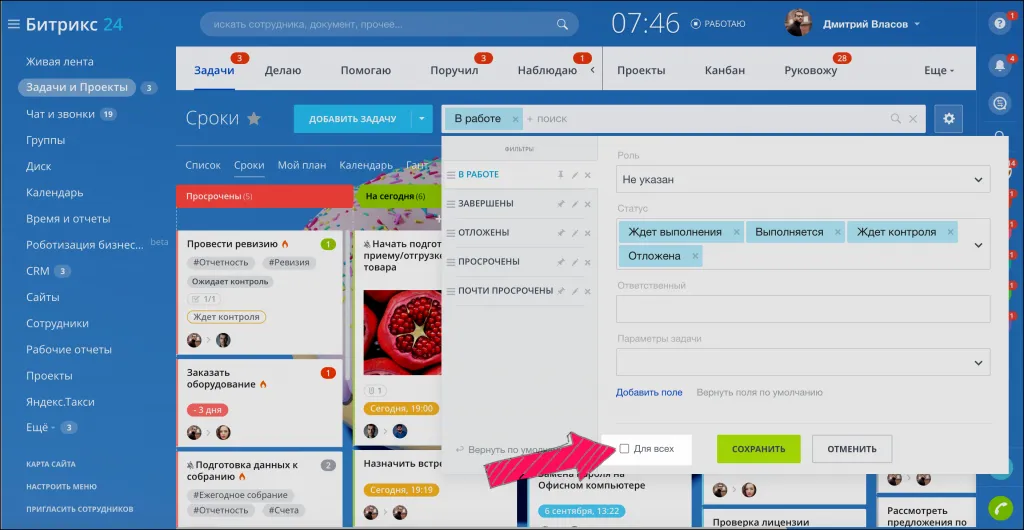Edit the Отложены filter with pencil icon
Screen dimensions: 1024x530
[x=575, y=233]
